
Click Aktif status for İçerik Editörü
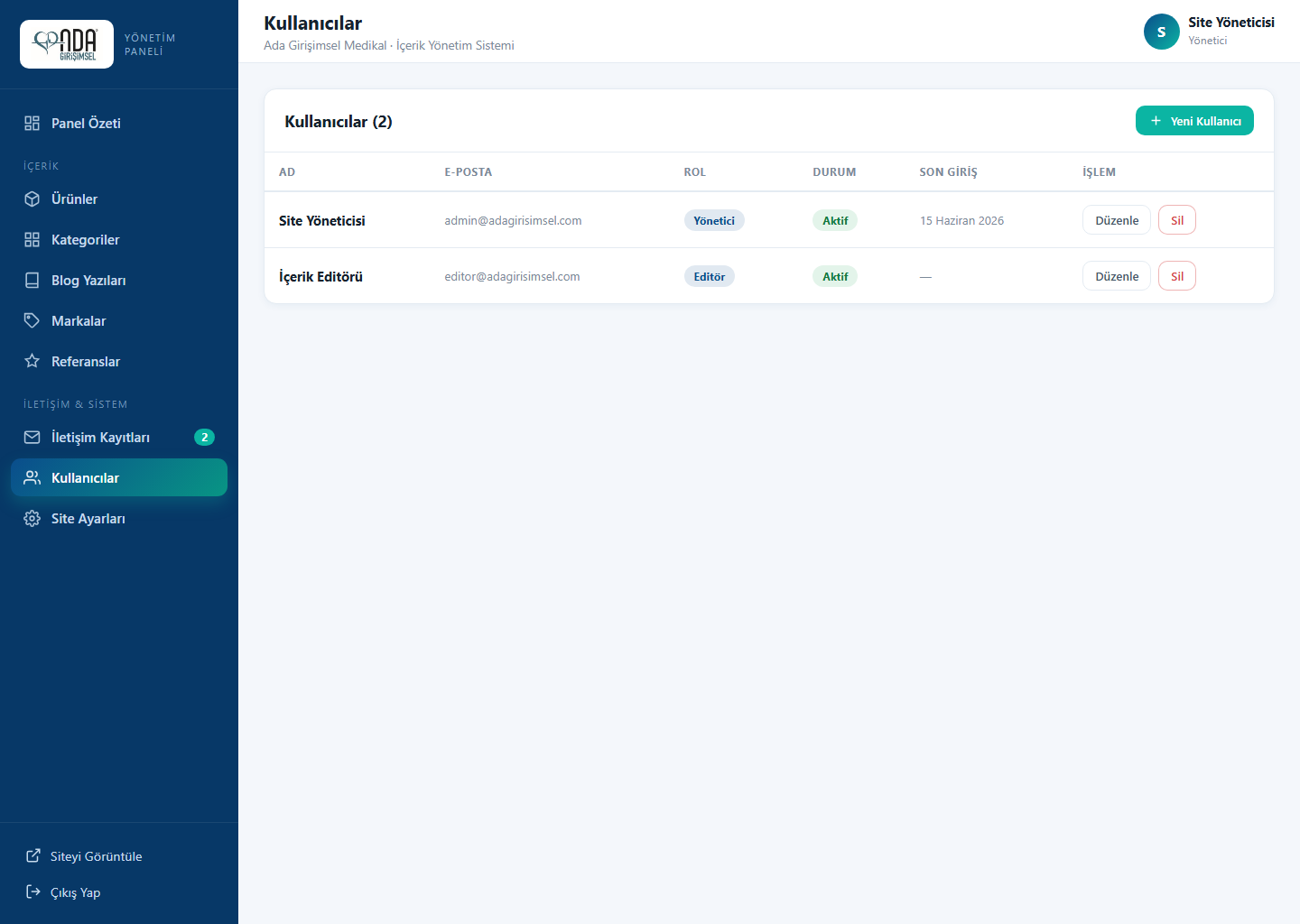[835, 276]
